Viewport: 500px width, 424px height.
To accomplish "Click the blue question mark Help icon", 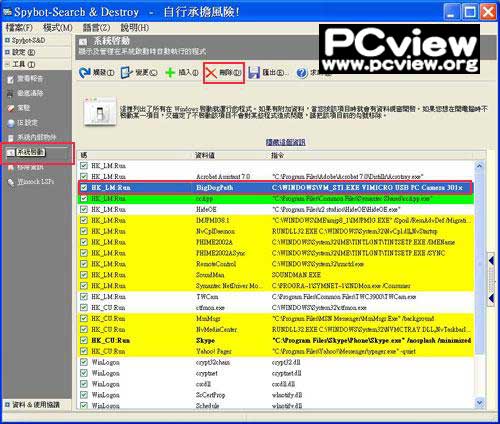I will [301, 73].
